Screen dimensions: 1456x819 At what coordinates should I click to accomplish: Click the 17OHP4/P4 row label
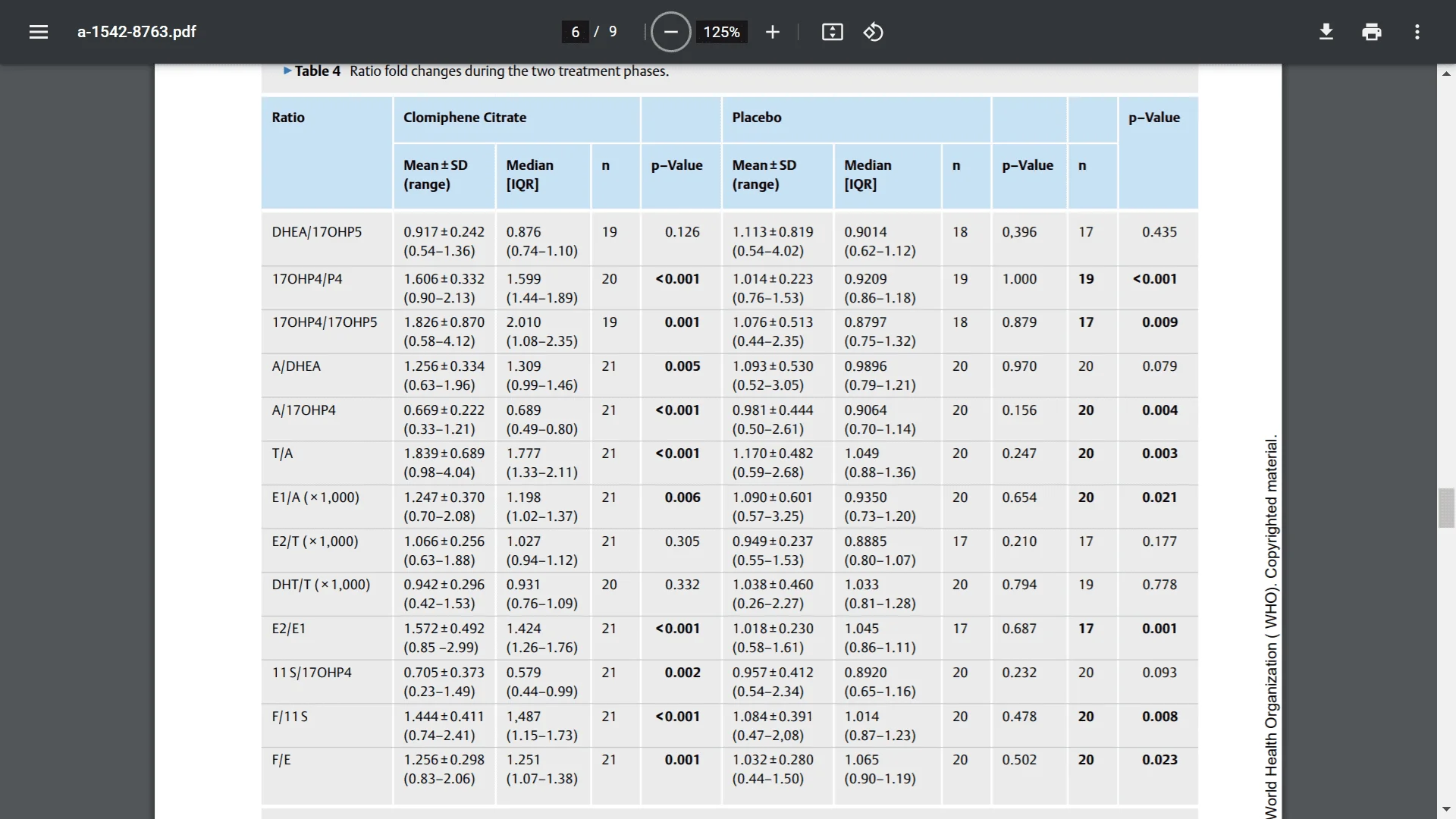(307, 279)
